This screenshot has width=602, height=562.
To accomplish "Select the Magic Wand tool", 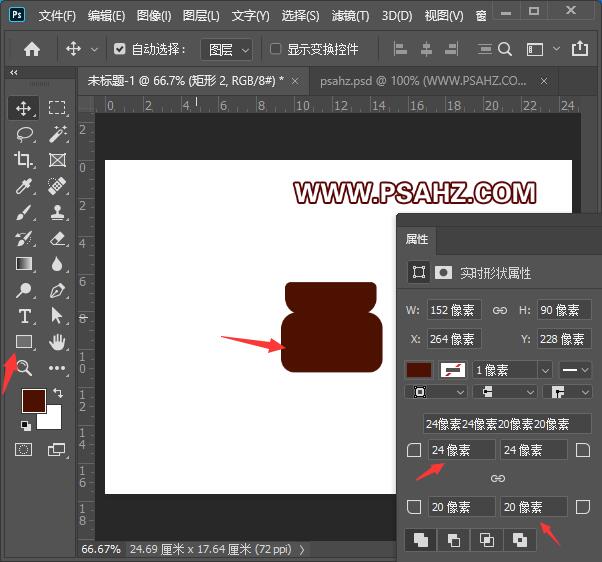I will [58, 134].
